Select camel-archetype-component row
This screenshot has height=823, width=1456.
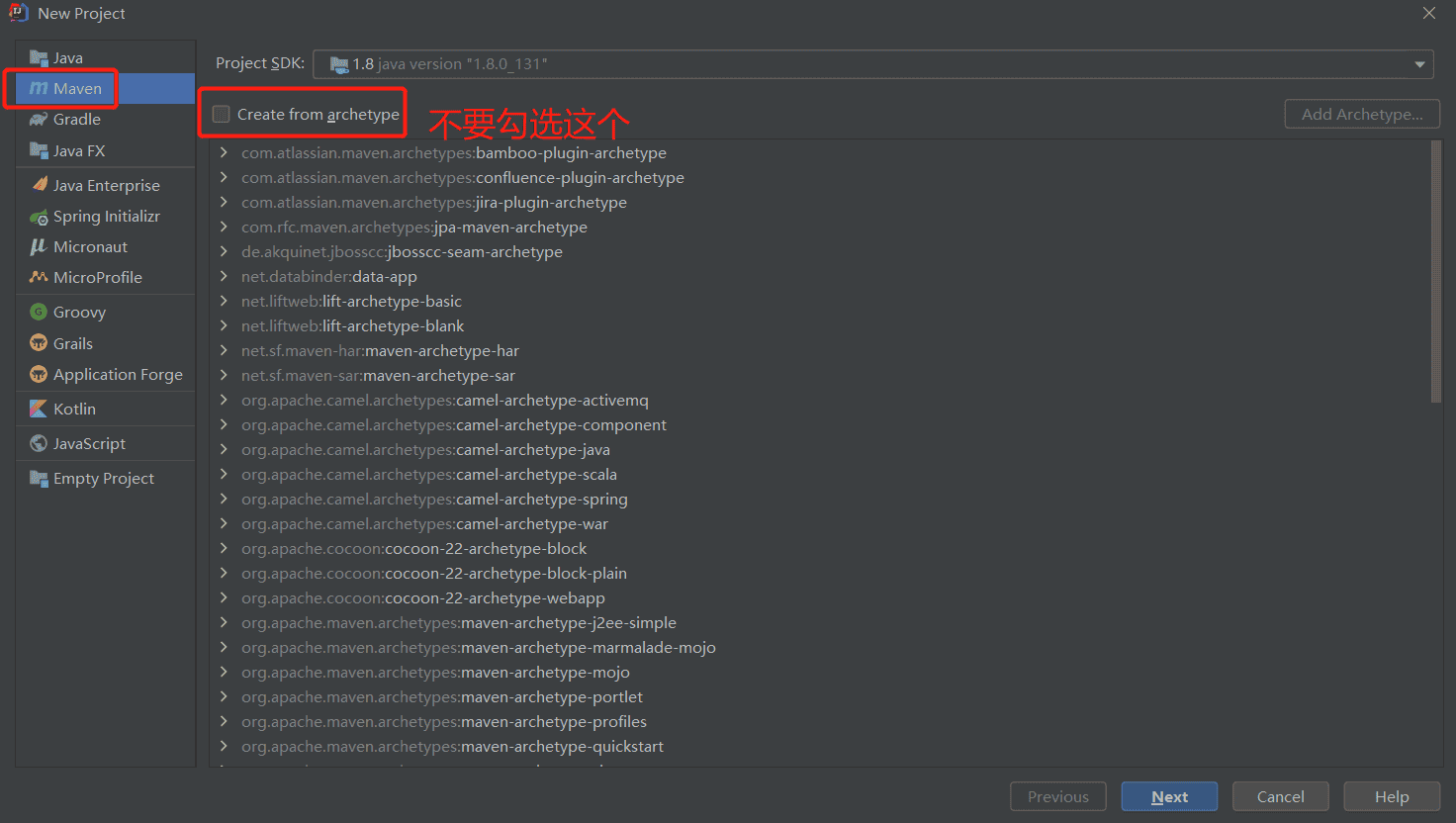(x=820, y=424)
